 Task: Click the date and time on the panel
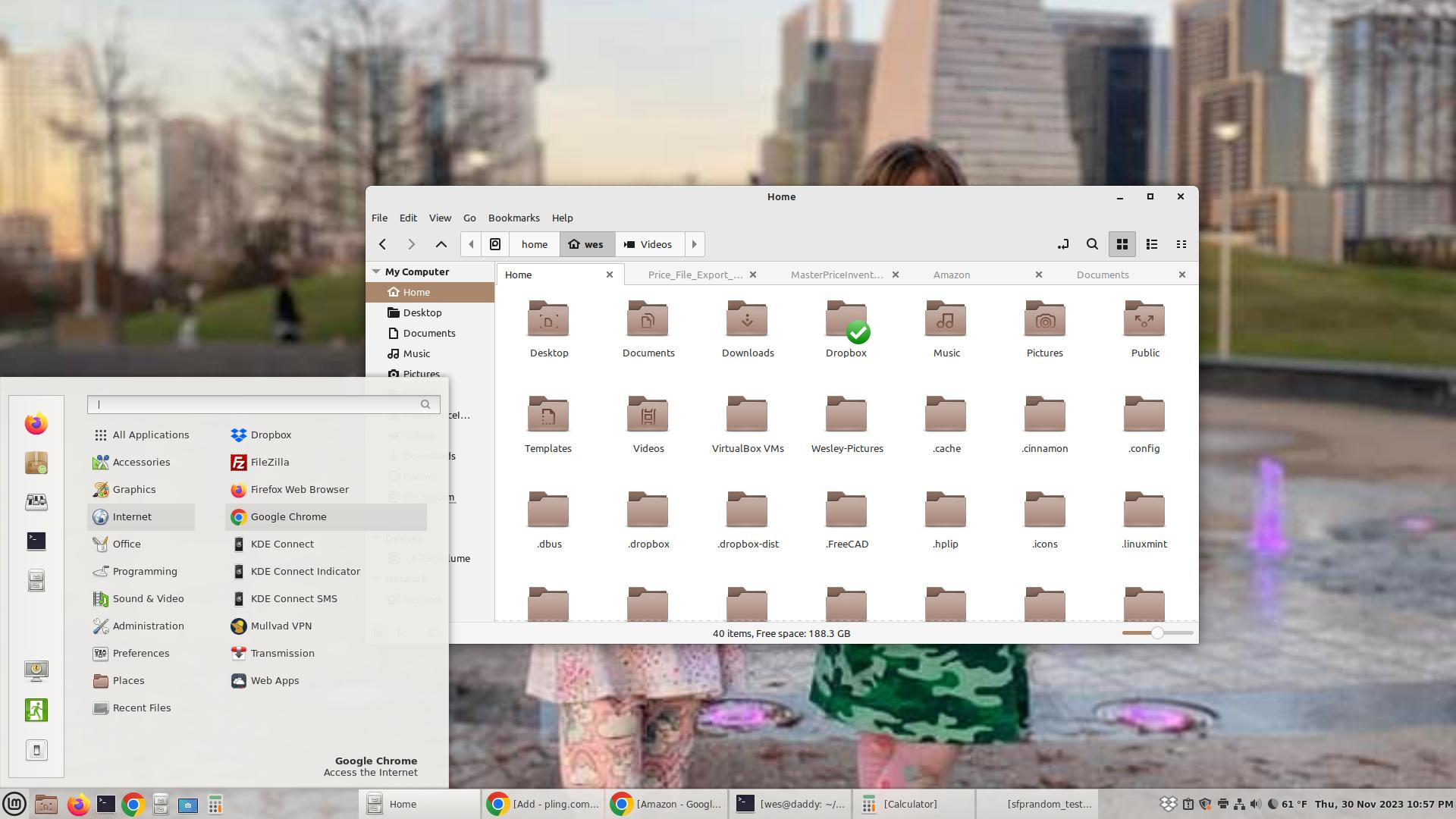point(1383,804)
